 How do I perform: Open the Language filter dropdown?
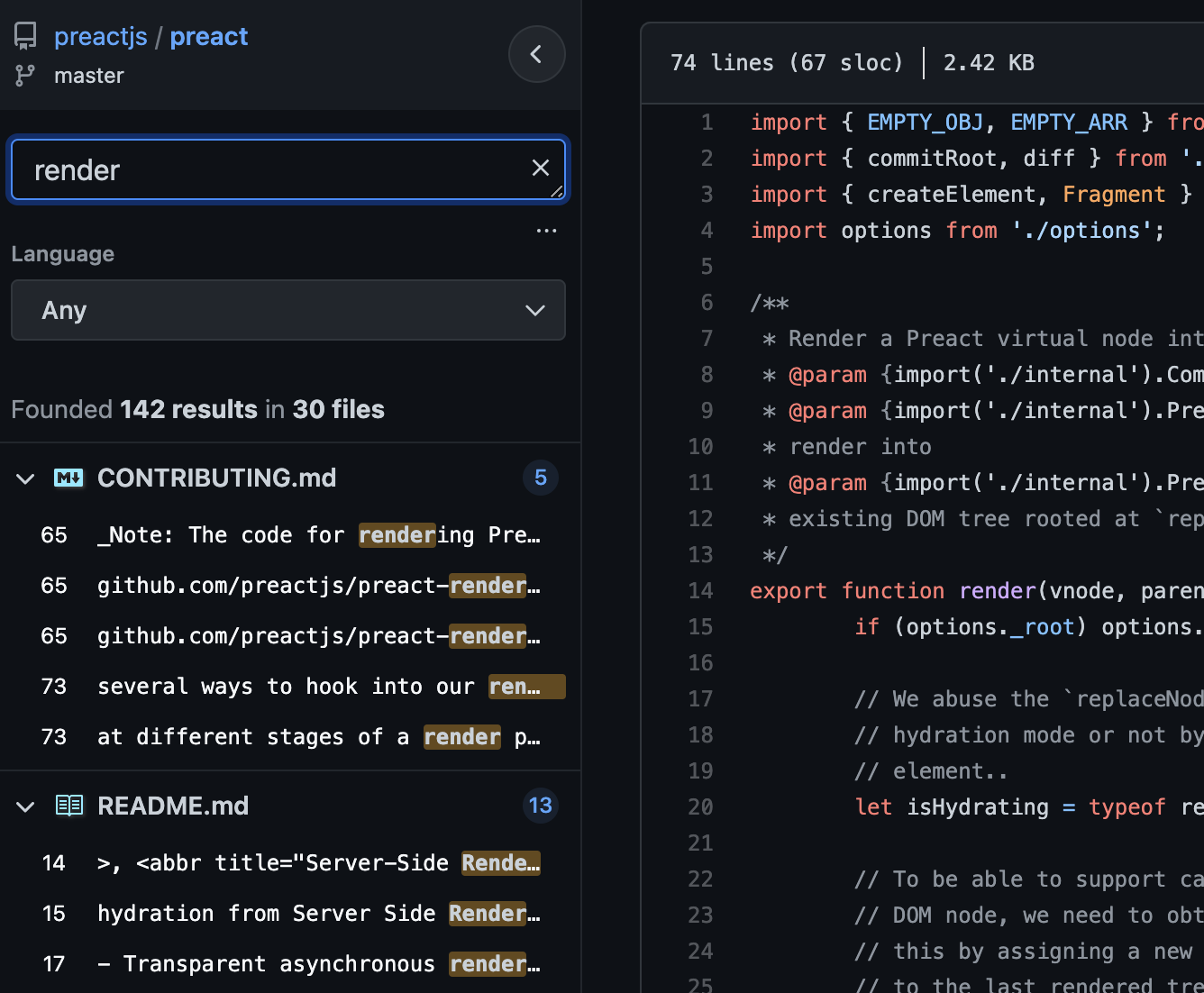(x=288, y=310)
